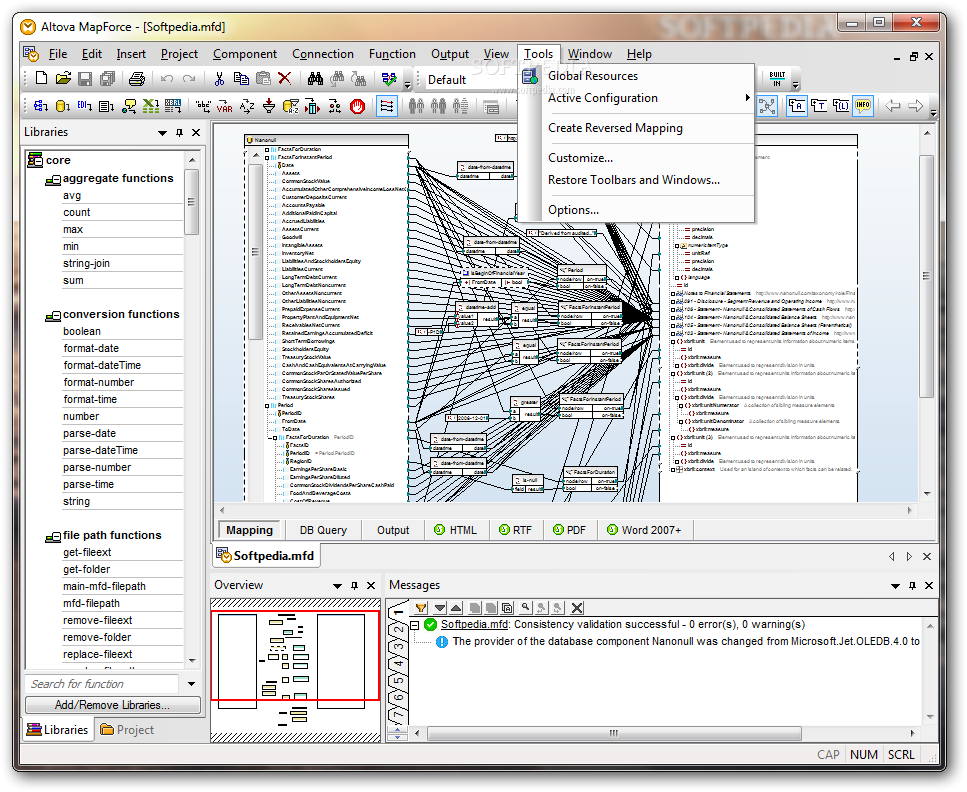The width and height of the screenshot is (967, 792).
Task: Click the Overview thumbnail red viewport
Action: (295, 656)
